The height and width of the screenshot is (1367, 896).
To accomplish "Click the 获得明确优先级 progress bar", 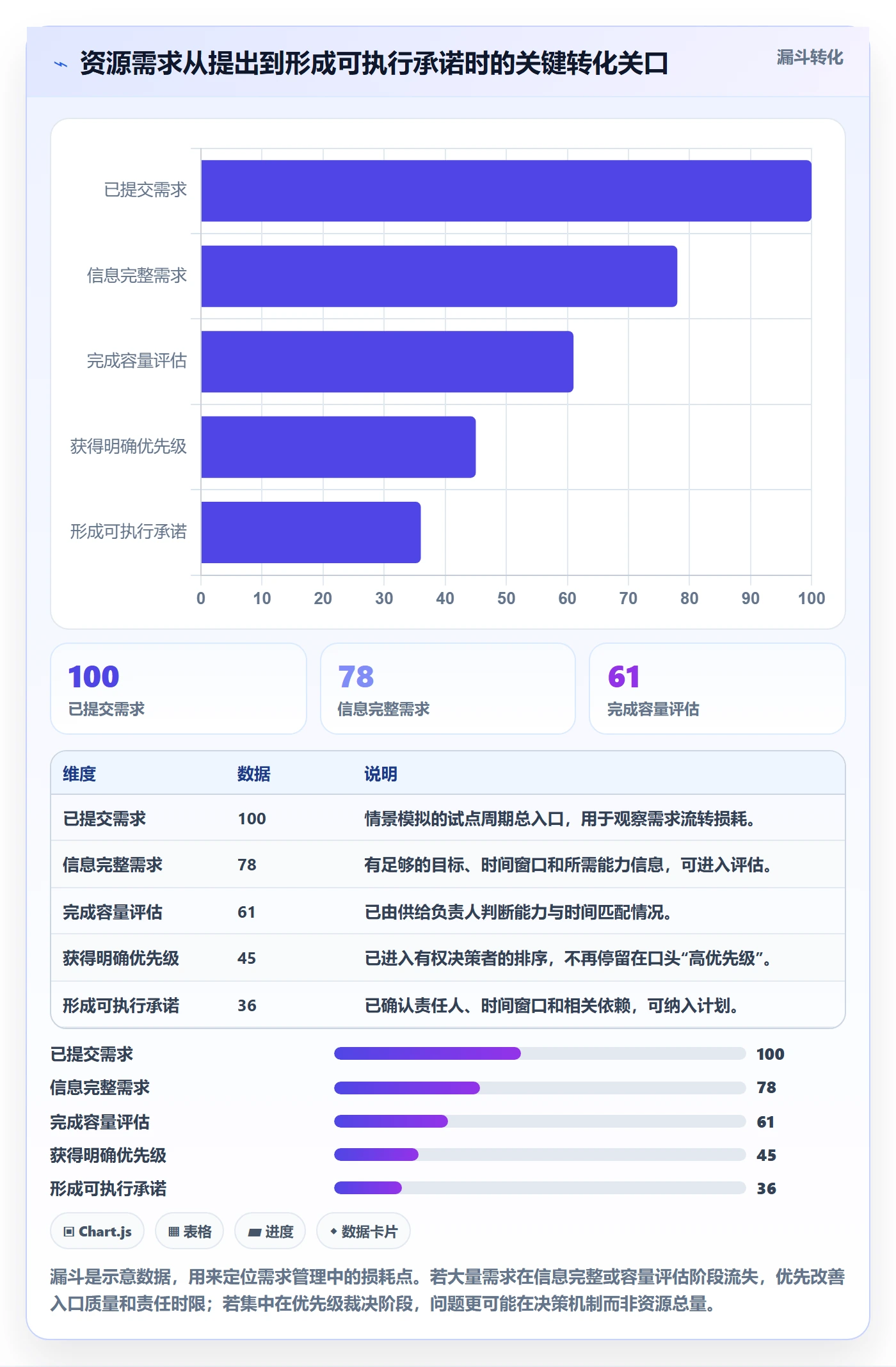I will [540, 1155].
